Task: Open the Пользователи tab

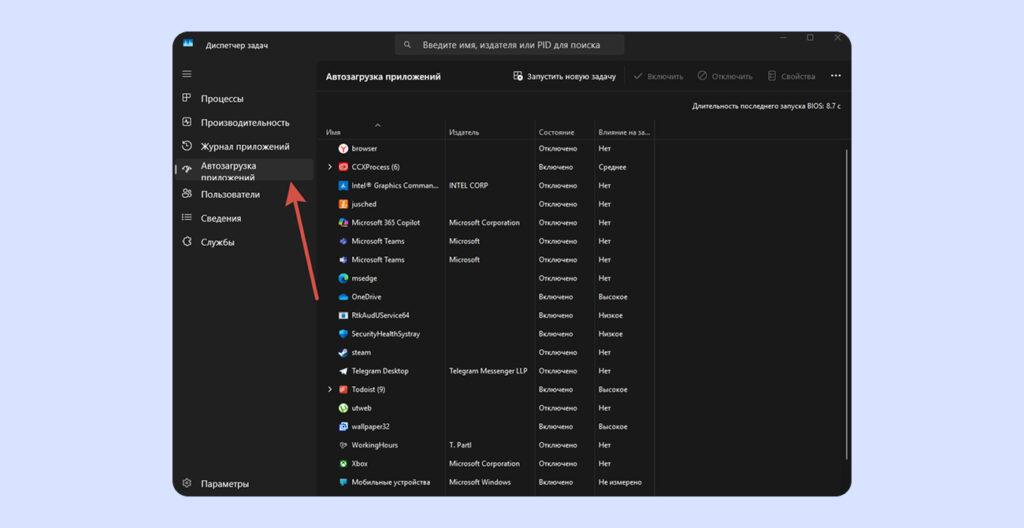Action: click(244, 194)
